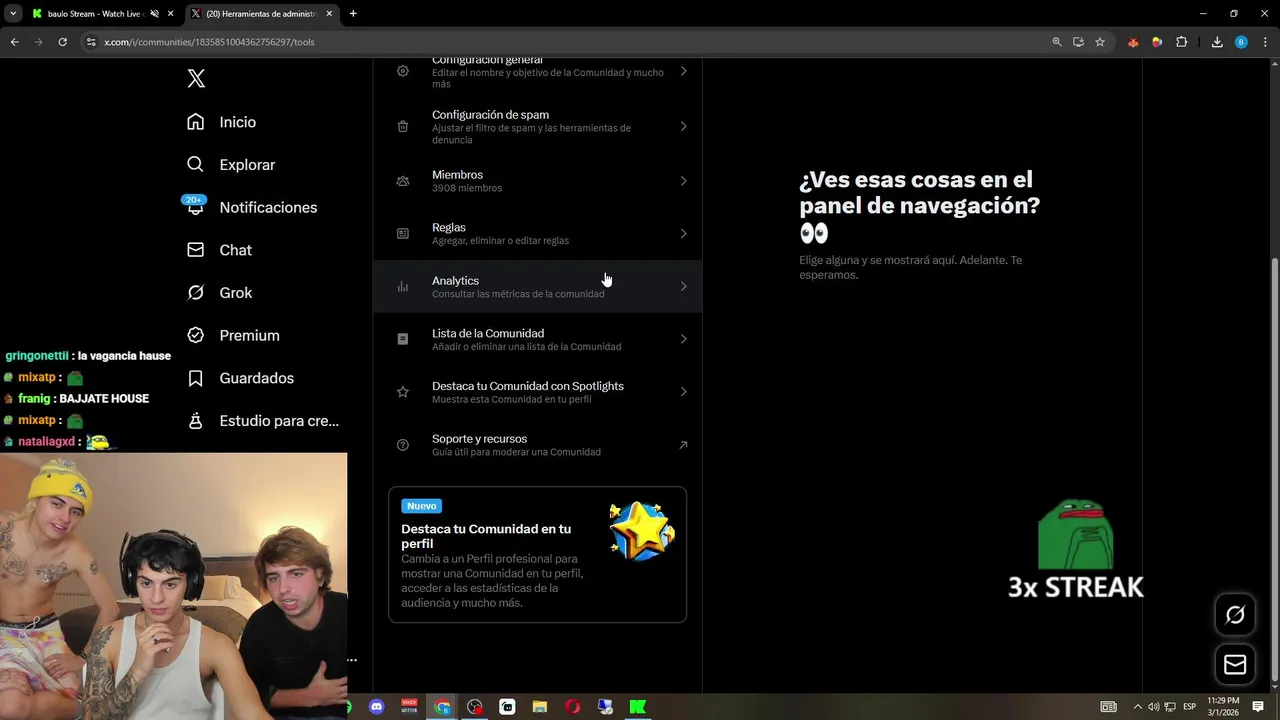Open browser zoom magnifier icon
This screenshot has height=720, width=1280.
[x=1057, y=42]
